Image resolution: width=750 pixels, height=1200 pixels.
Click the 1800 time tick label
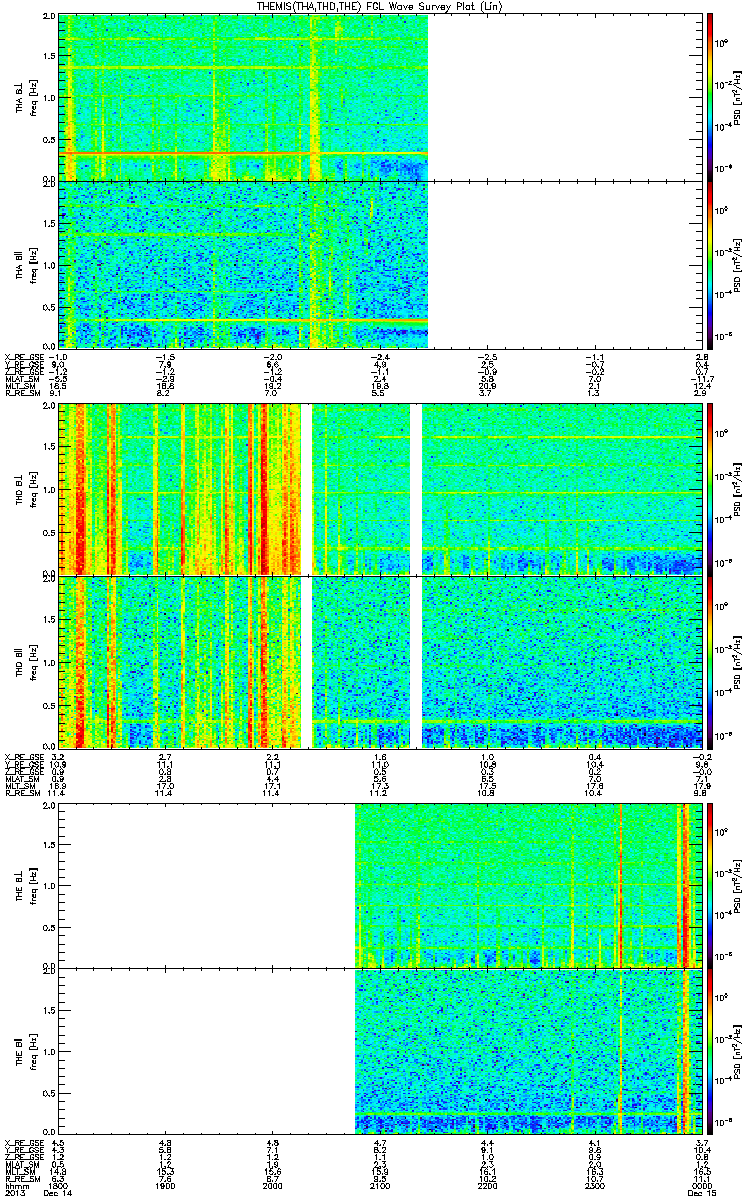coord(59,1186)
